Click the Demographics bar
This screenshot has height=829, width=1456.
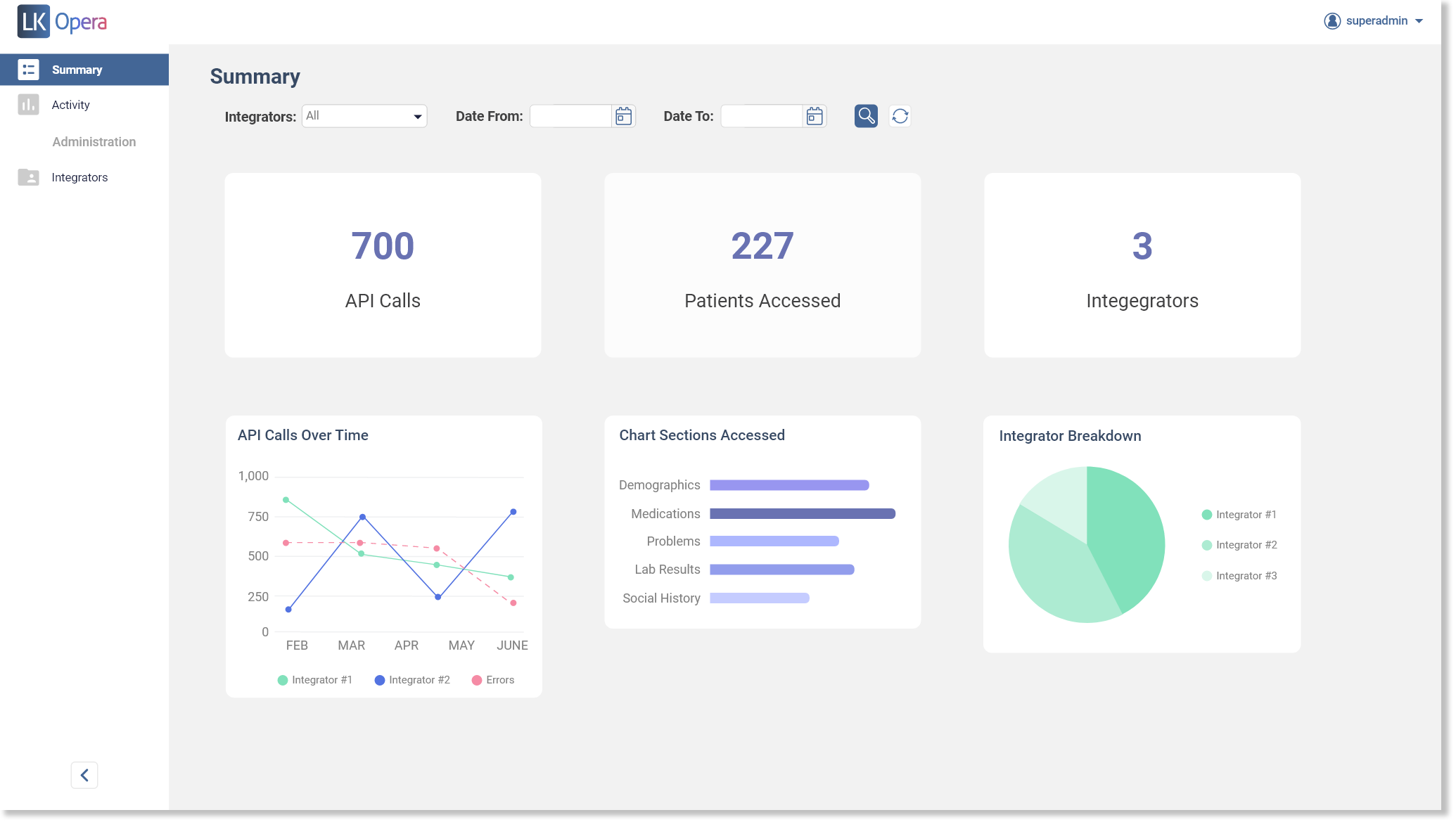coord(789,485)
